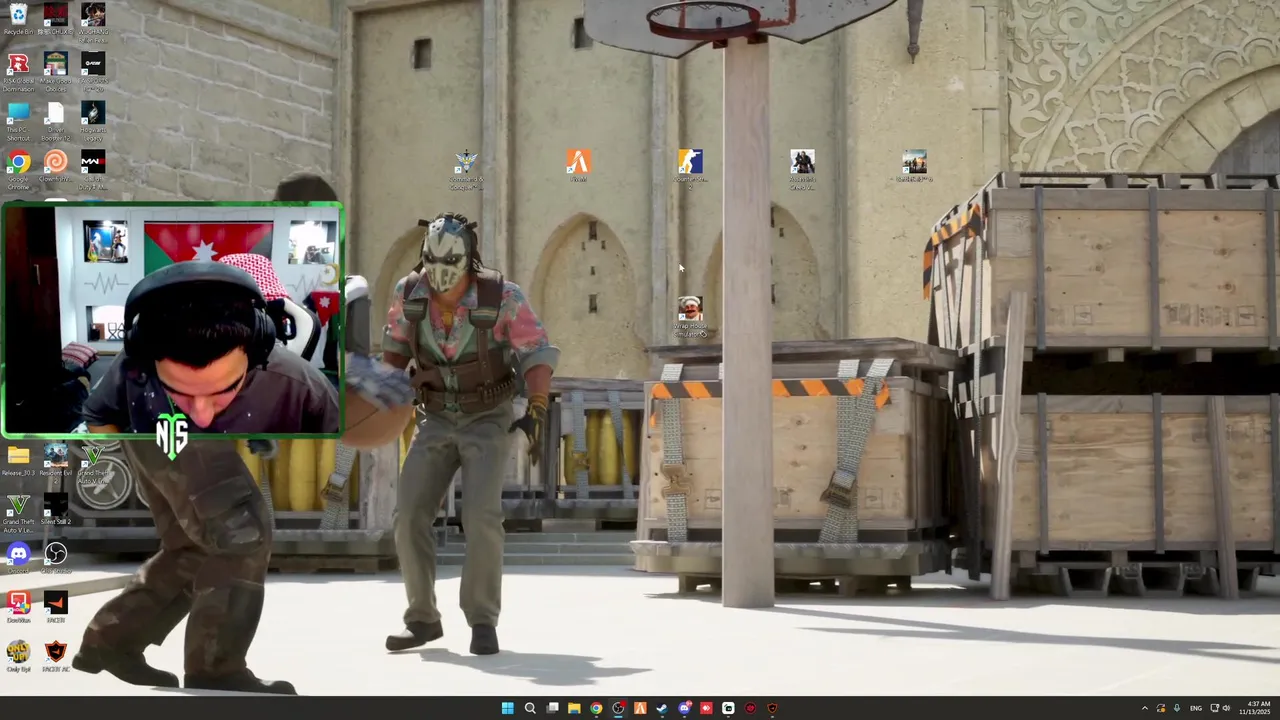Switch to FiveM on the taskbar
The height and width of the screenshot is (720, 1280).
(x=640, y=708)
